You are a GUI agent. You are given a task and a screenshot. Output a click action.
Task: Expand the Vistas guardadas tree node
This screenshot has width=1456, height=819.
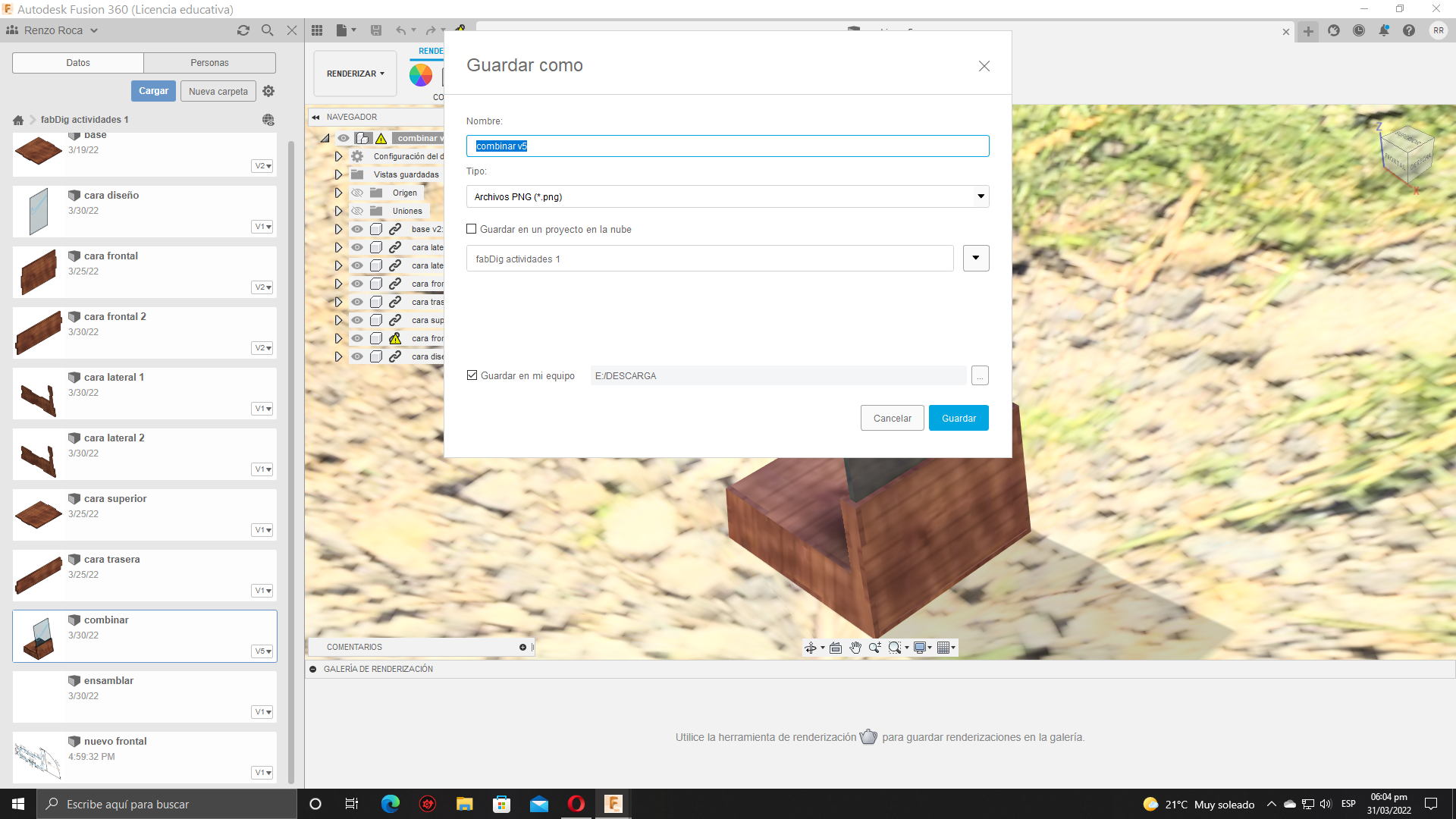[x=339, y=174]
